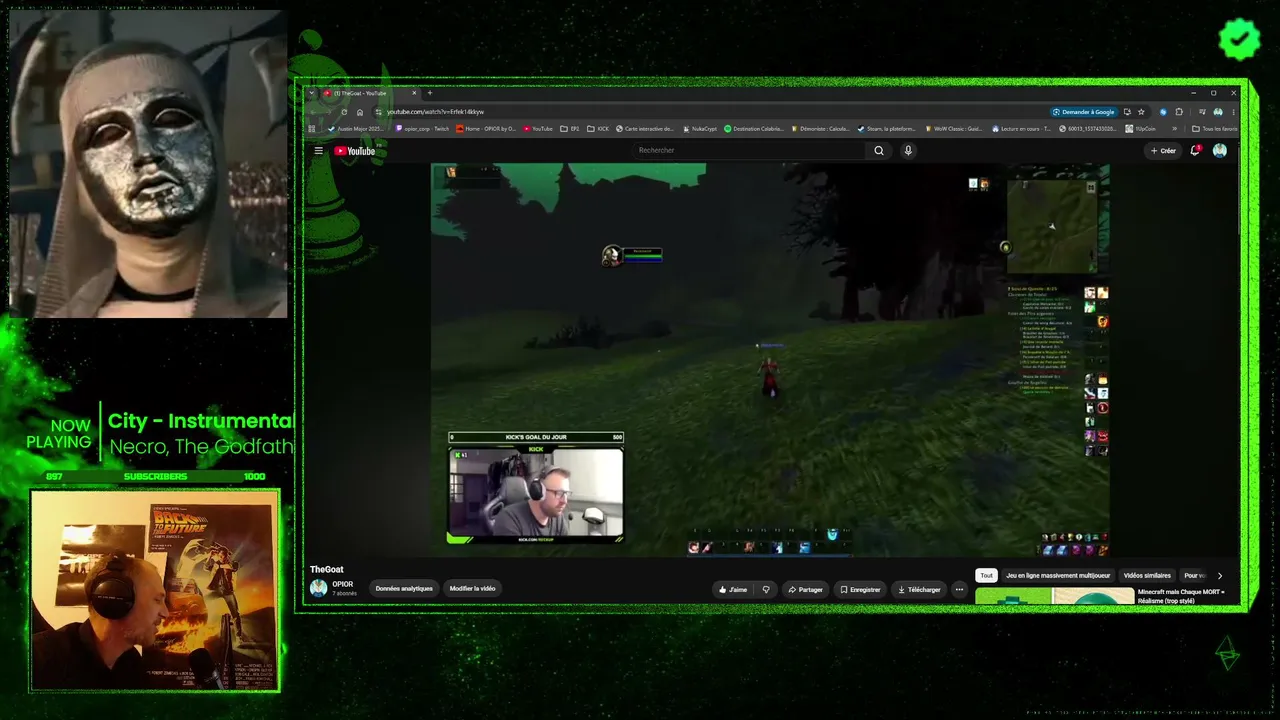Image resolution: width=1280 pixels, height=720 pixels.
Task: Open the opior_corp - Twitch bookmark
Action: click(422, 129)
